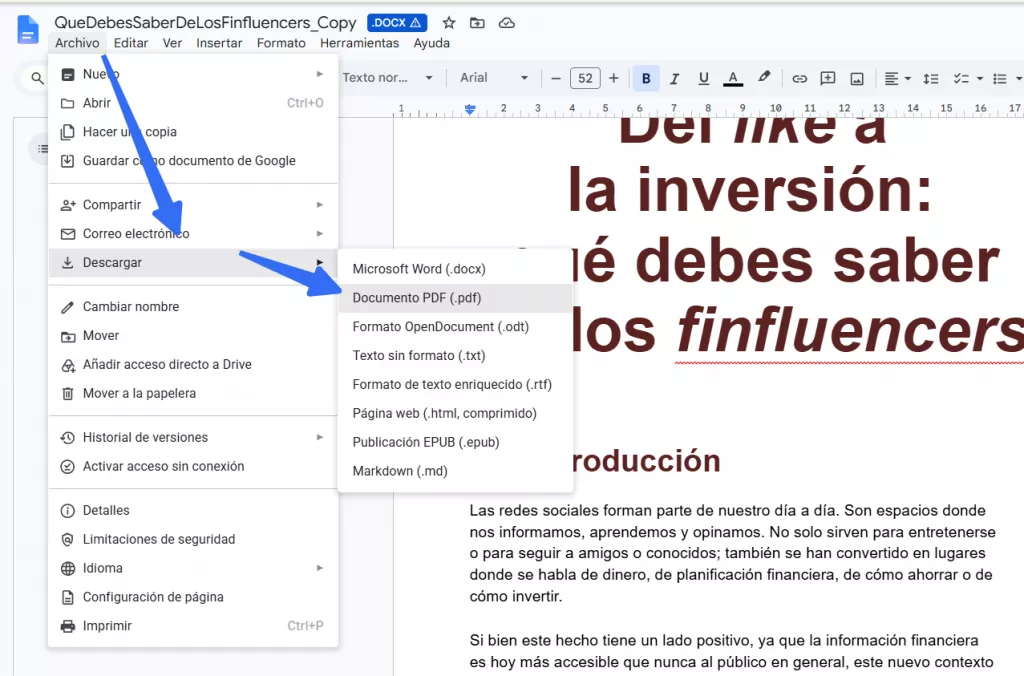Open the highlight color pen tool
This screenshot has height=676, width=1024.
pos(763,78)
